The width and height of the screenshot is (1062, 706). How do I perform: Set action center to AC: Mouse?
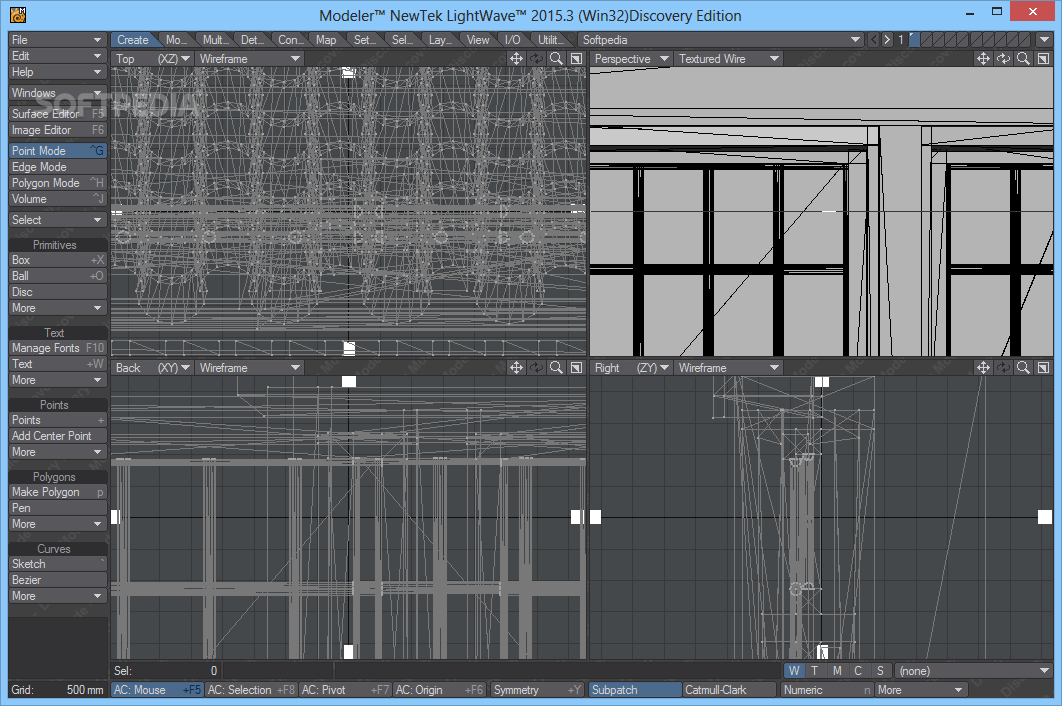click(157, 690)
